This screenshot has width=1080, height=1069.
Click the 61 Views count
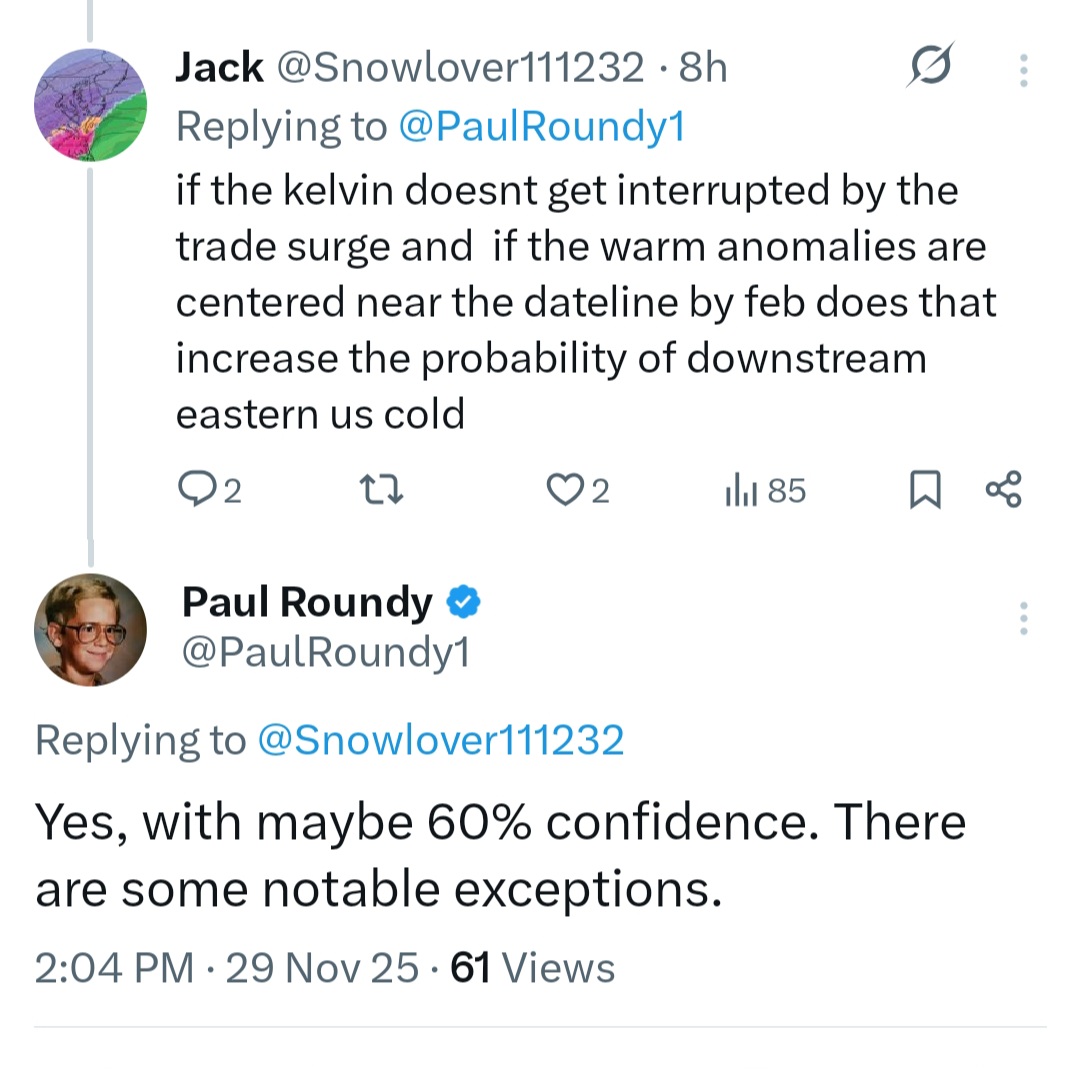(533, 968)
